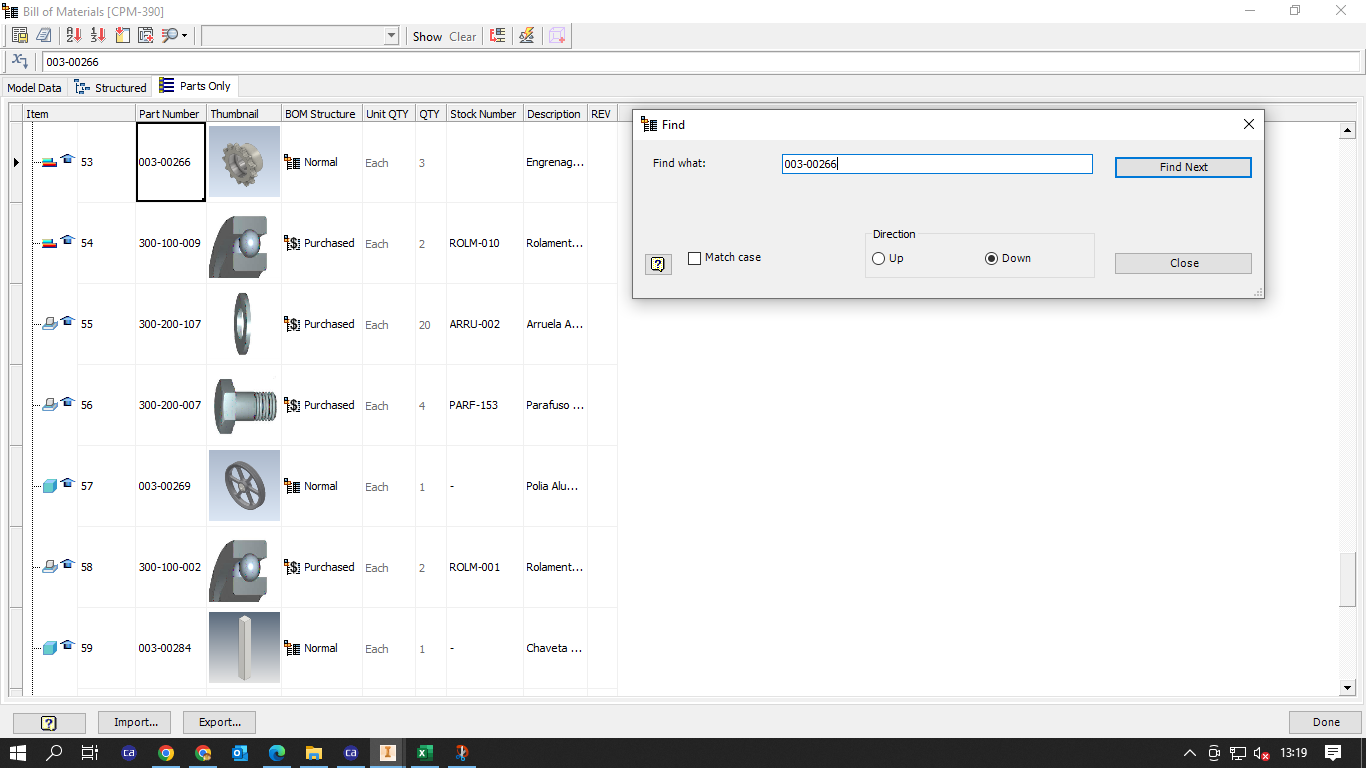Switch to the Structured tab
Screen dimensions: 1366x768
pyautogui.click(x=110, y=86)
